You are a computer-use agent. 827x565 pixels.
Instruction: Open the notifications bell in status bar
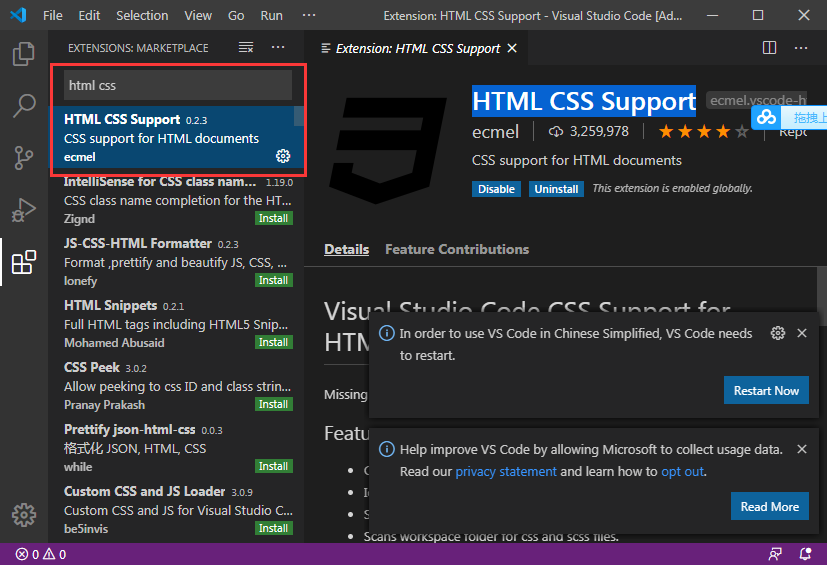click(805, 554)
